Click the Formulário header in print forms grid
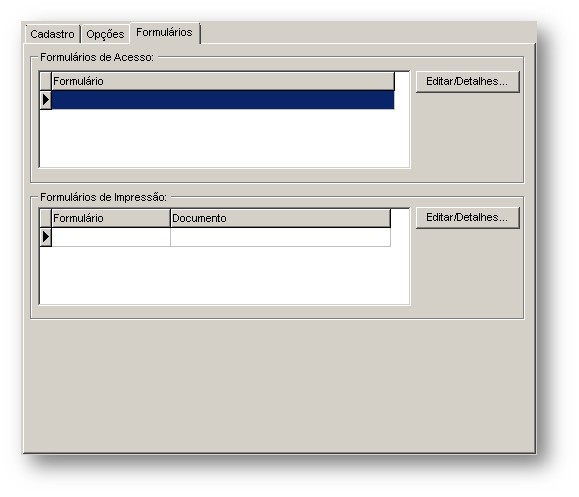 [x=111, y=218]
